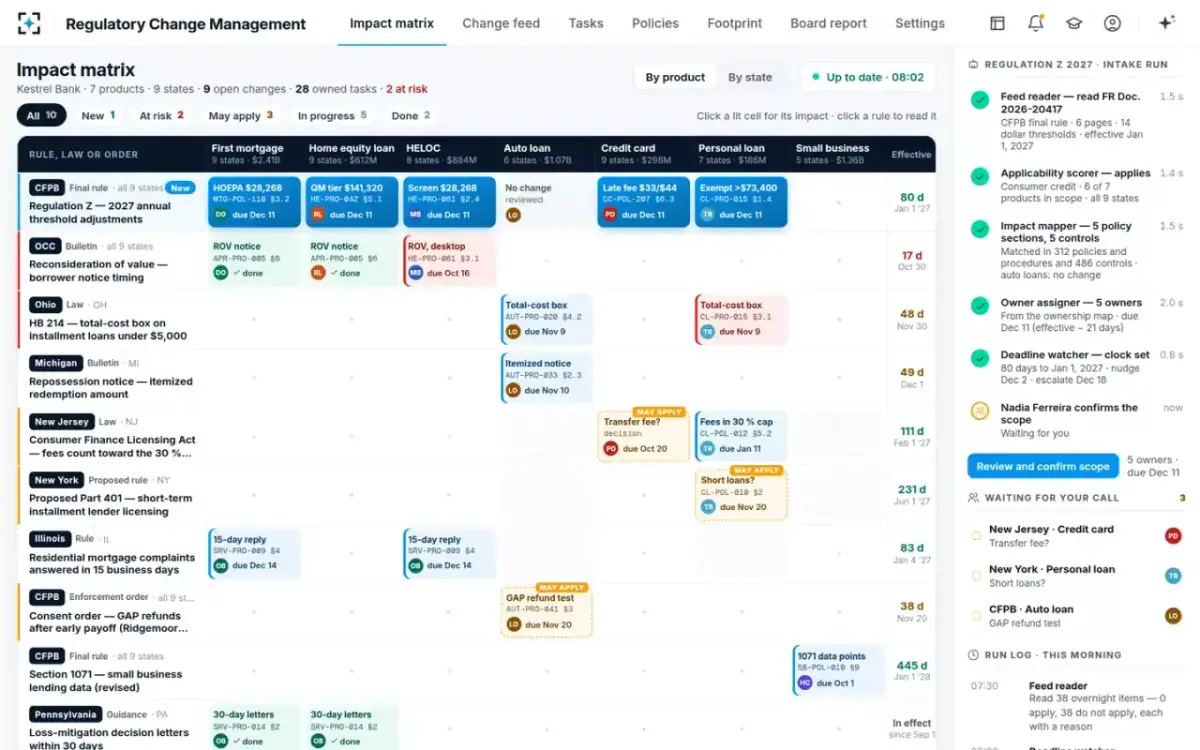Filter by All 10 changes

click(x=42, y=116)
